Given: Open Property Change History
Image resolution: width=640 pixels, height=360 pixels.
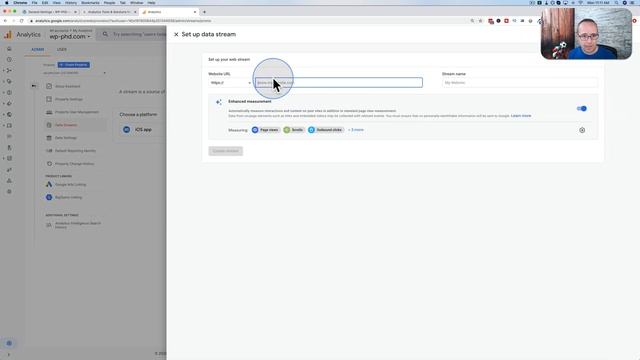Looking at the screenshot, I should pyautogui.click(x=74, y=164).
